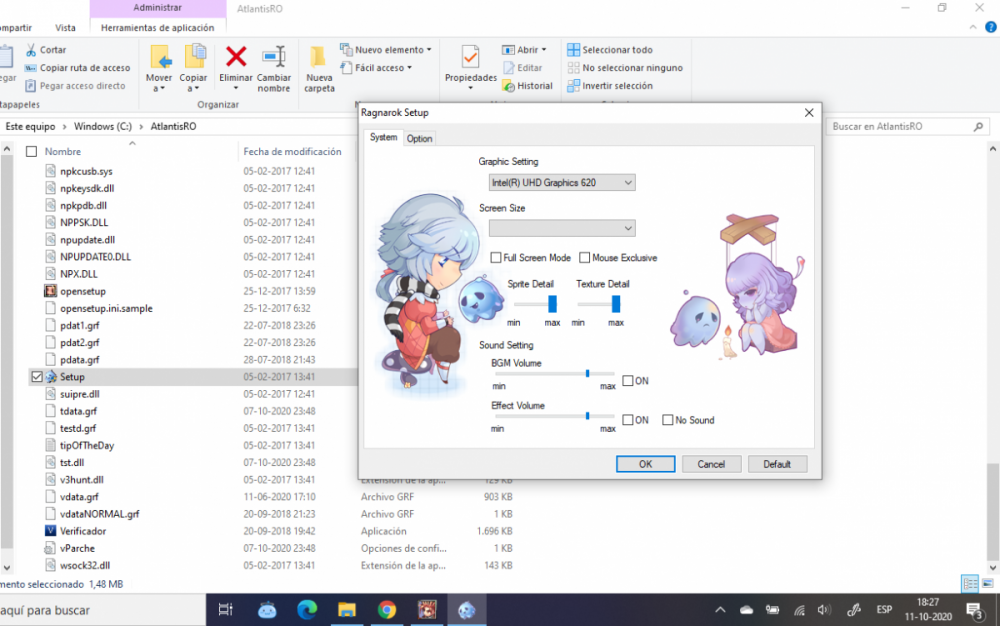The image size is (1000, 626).
Task: Open Propiedades from the ribbon
Action: pos(470,58)
